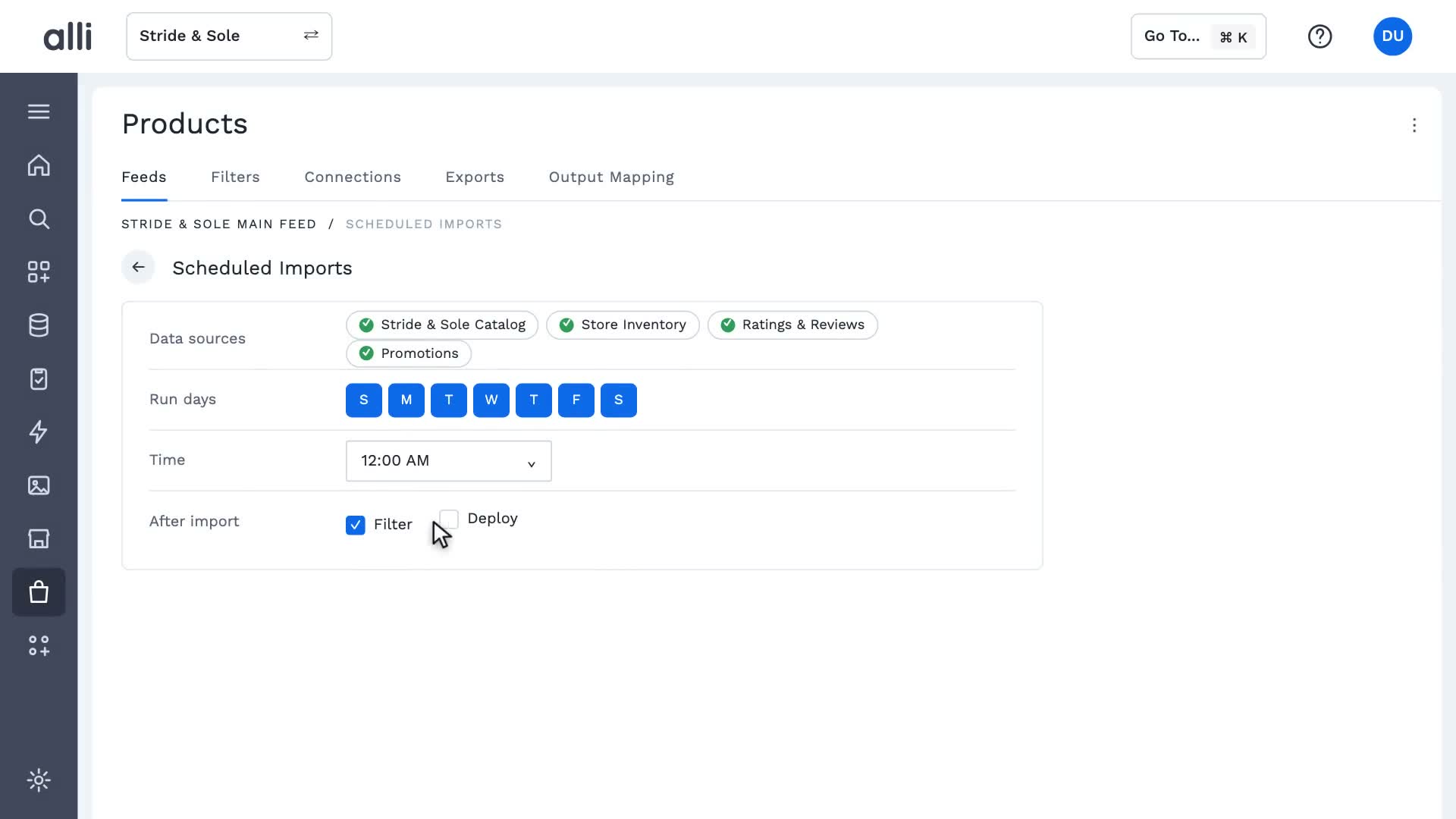Viewport: 1456px width, 819px height.
Task: Select the shopping bag Products sidebar icon
Action: (x=39, y=592)
